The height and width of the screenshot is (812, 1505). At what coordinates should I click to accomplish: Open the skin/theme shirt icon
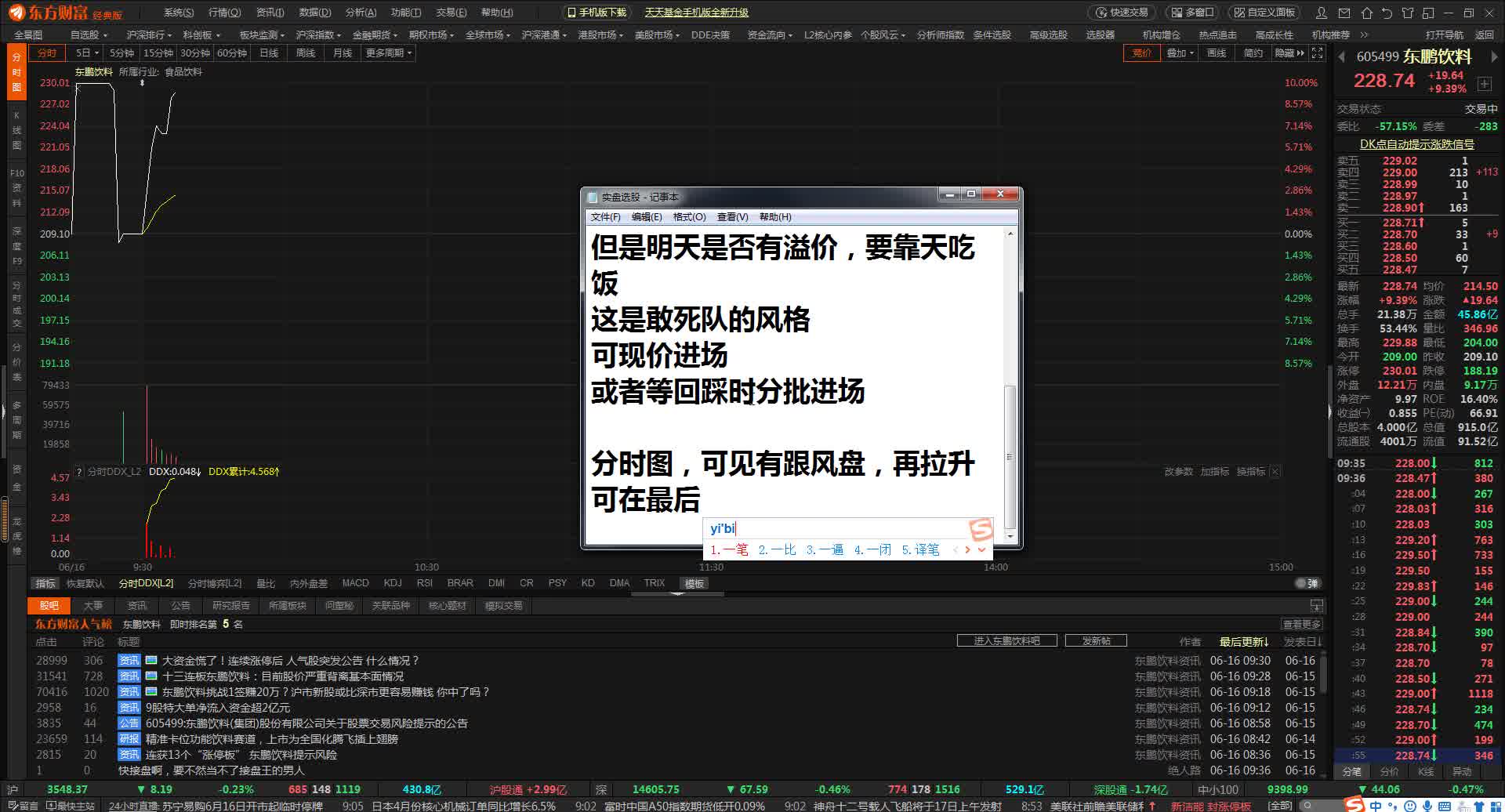[x=1408, y=13]
